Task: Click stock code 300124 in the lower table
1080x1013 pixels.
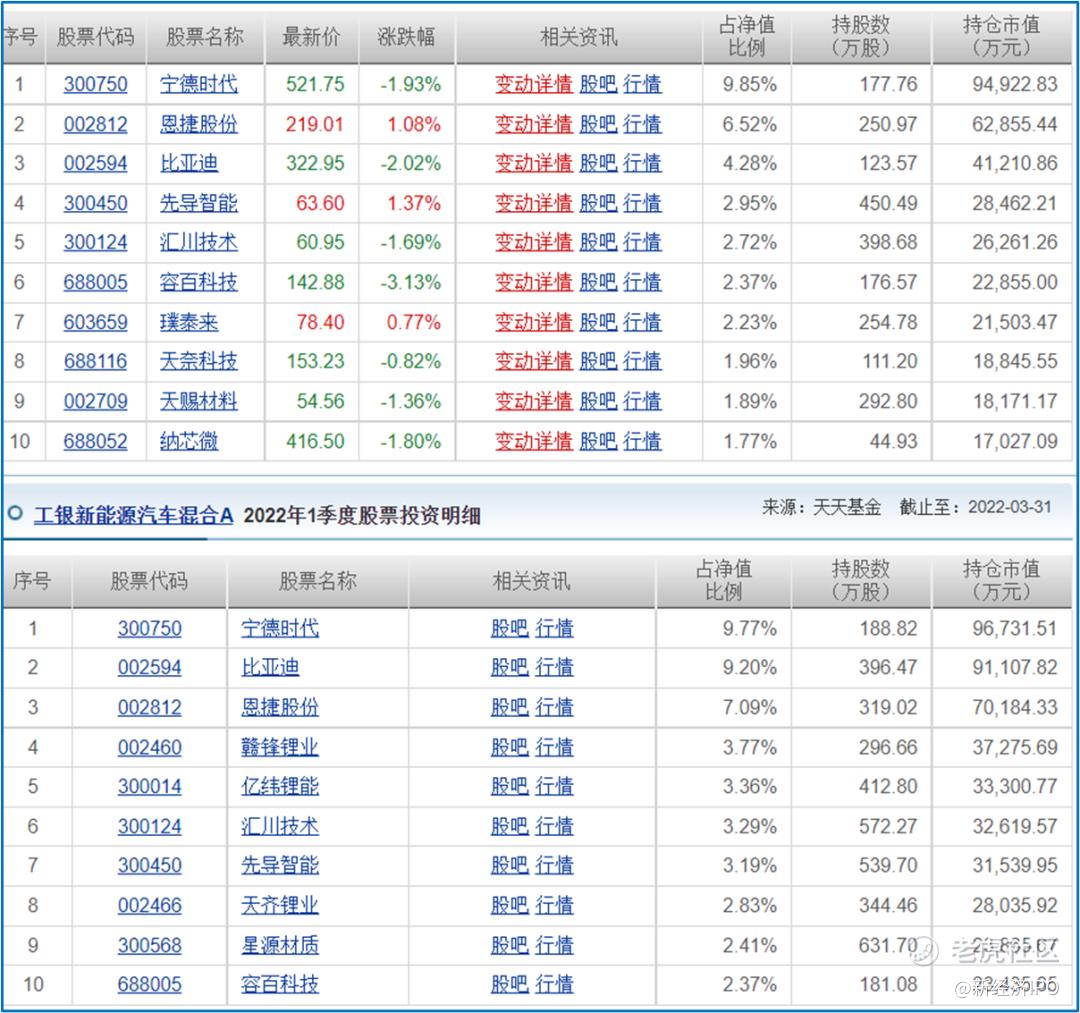Action: pos(149,827)
